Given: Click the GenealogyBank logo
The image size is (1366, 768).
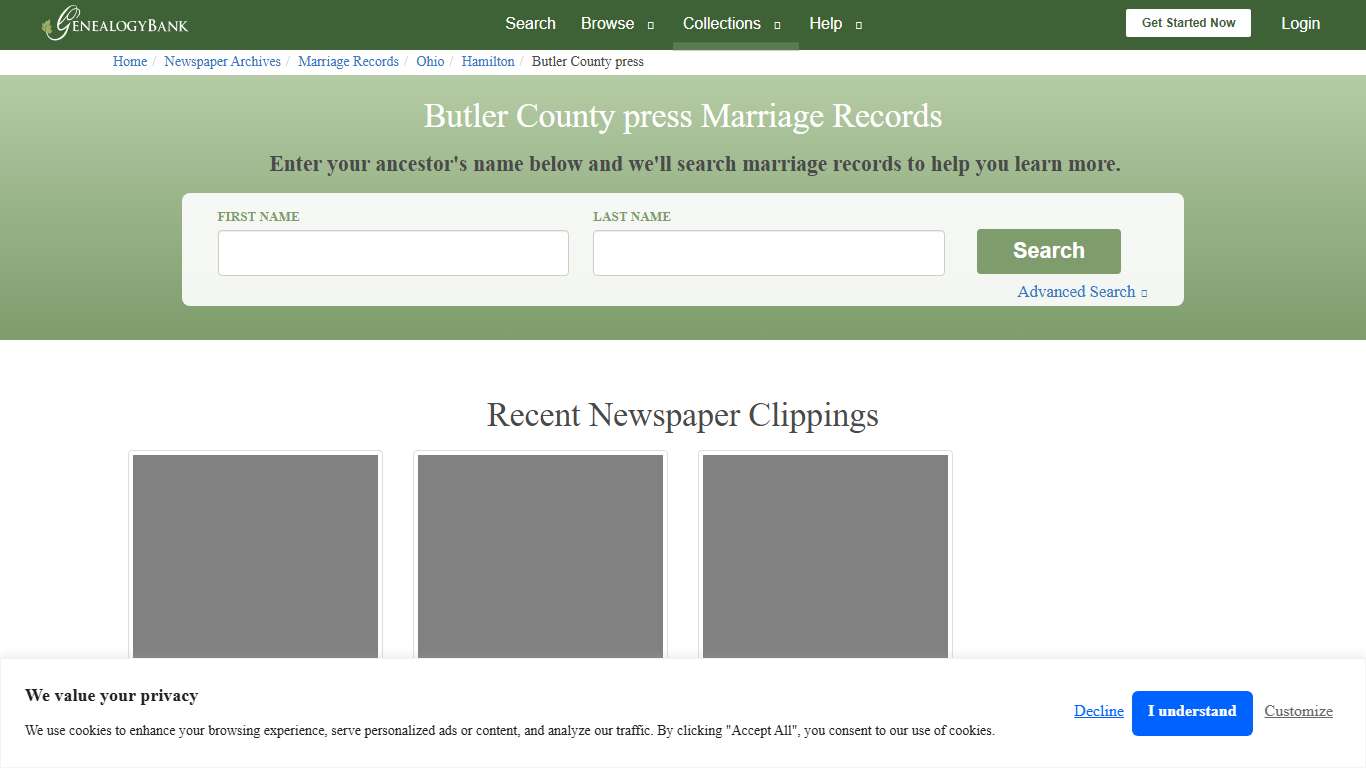Looking at the screenshot, I should point(113,23).
